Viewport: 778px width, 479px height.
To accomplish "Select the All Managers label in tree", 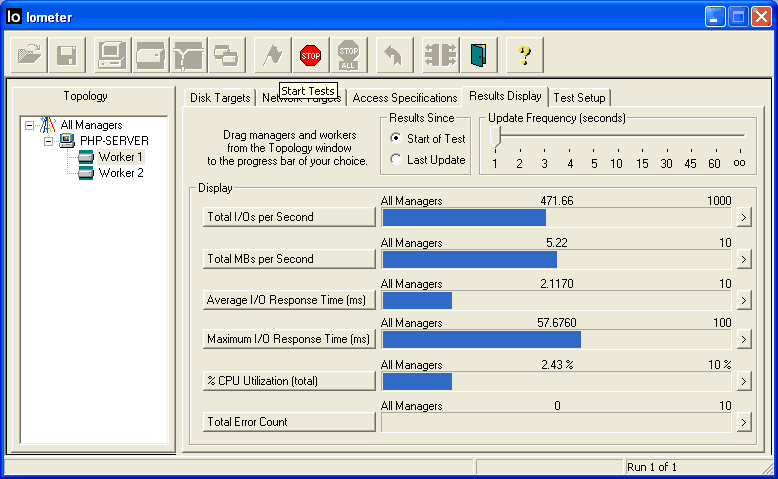I will point(91,125).
